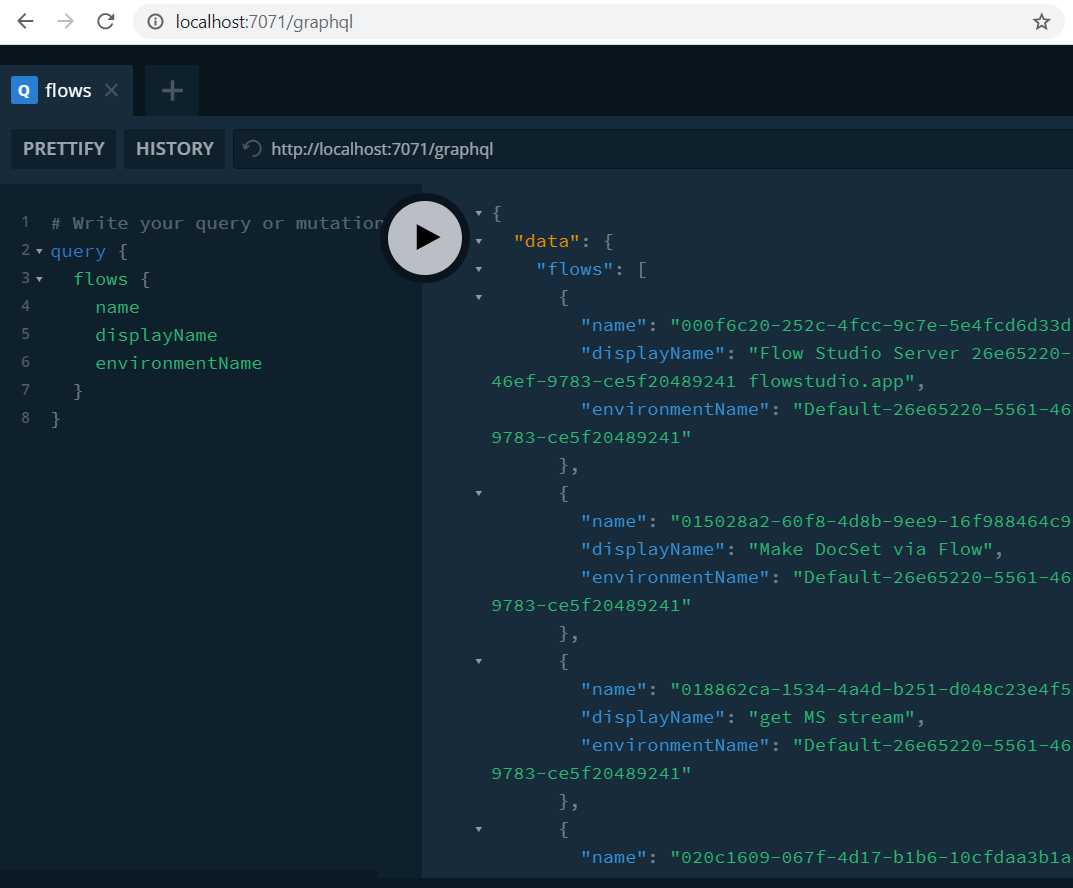Open a new tab with the plus icon

pos(172,91)
